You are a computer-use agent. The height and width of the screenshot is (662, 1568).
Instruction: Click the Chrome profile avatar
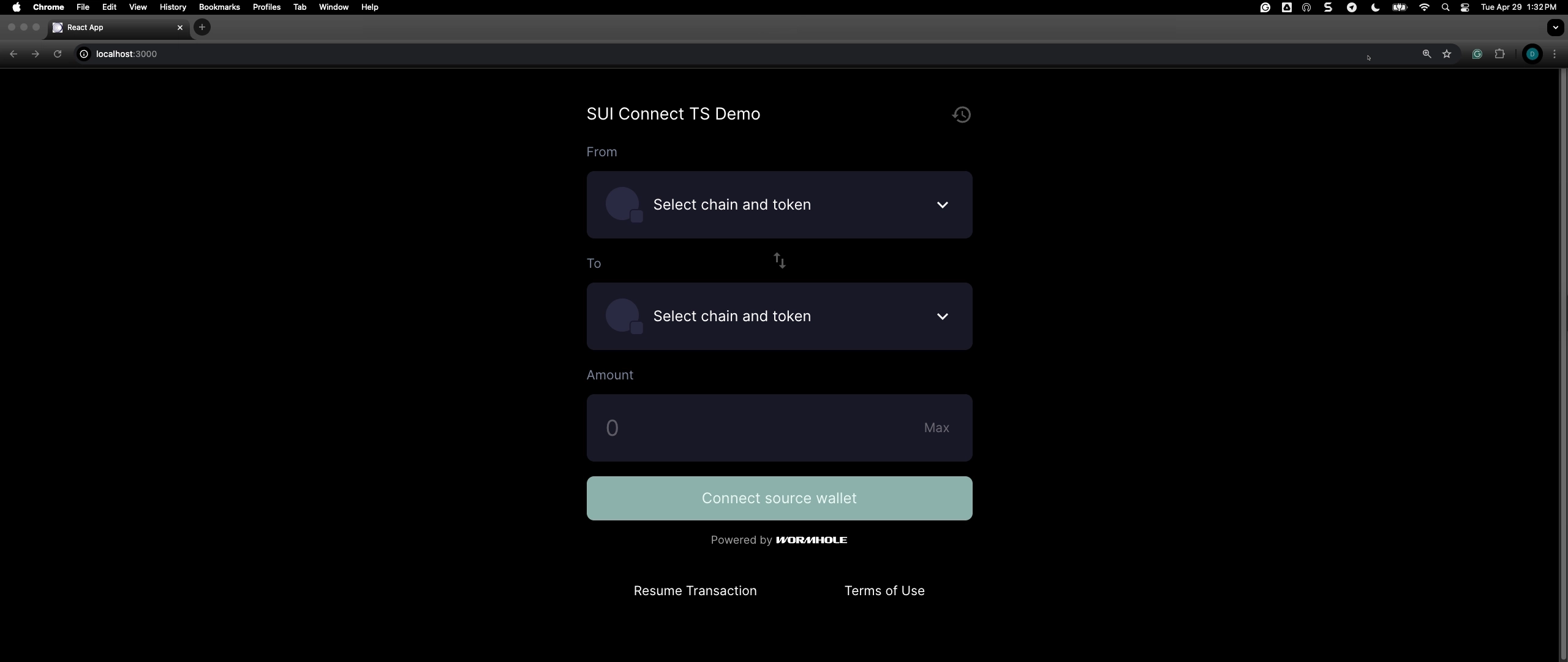[1532, 54]
